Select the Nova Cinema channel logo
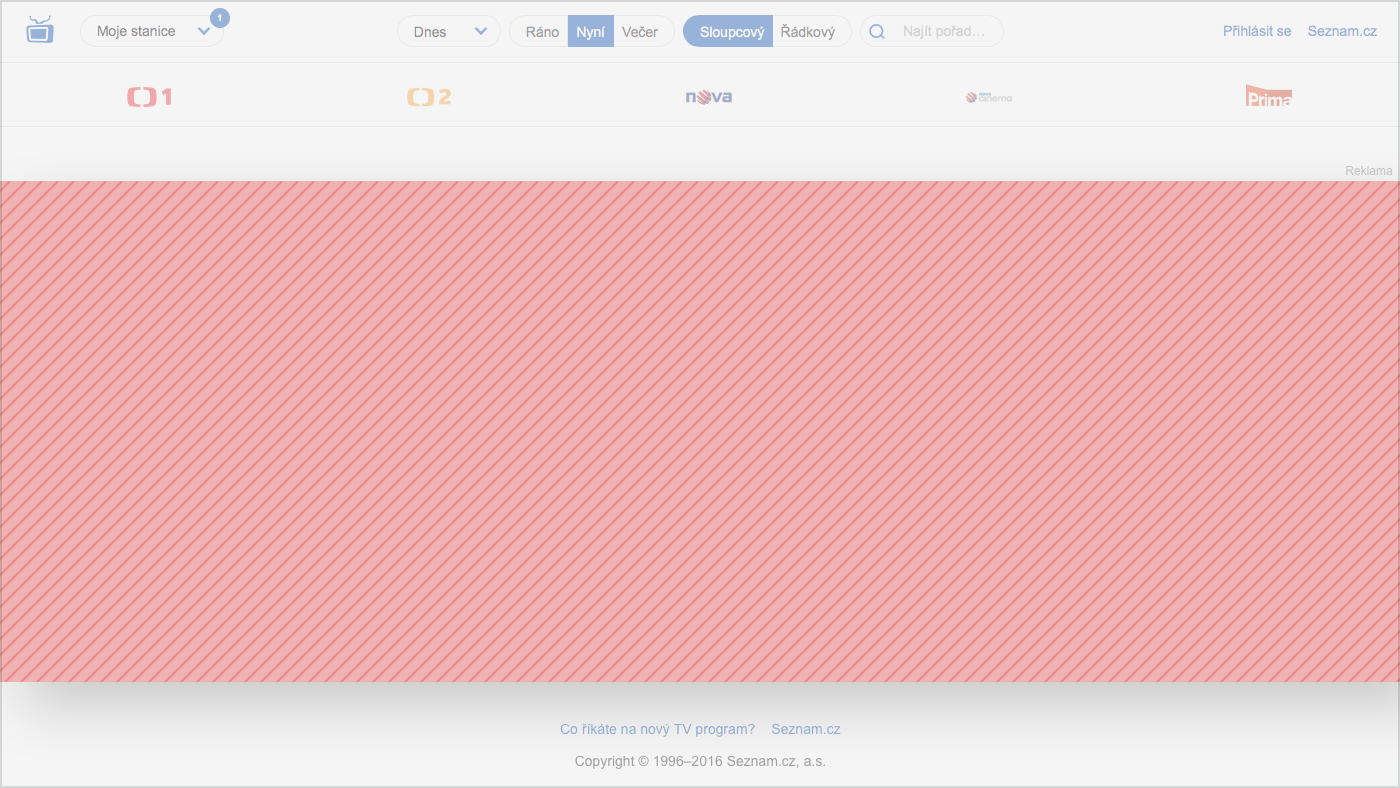Image resolution: width=1400 pixels, height=788 pixels. [x=989, y=97]
